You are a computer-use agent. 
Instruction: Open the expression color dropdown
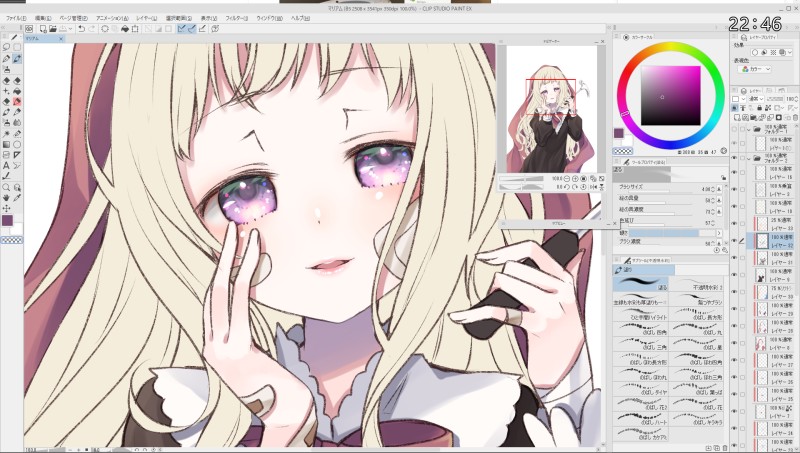point(756,69)
